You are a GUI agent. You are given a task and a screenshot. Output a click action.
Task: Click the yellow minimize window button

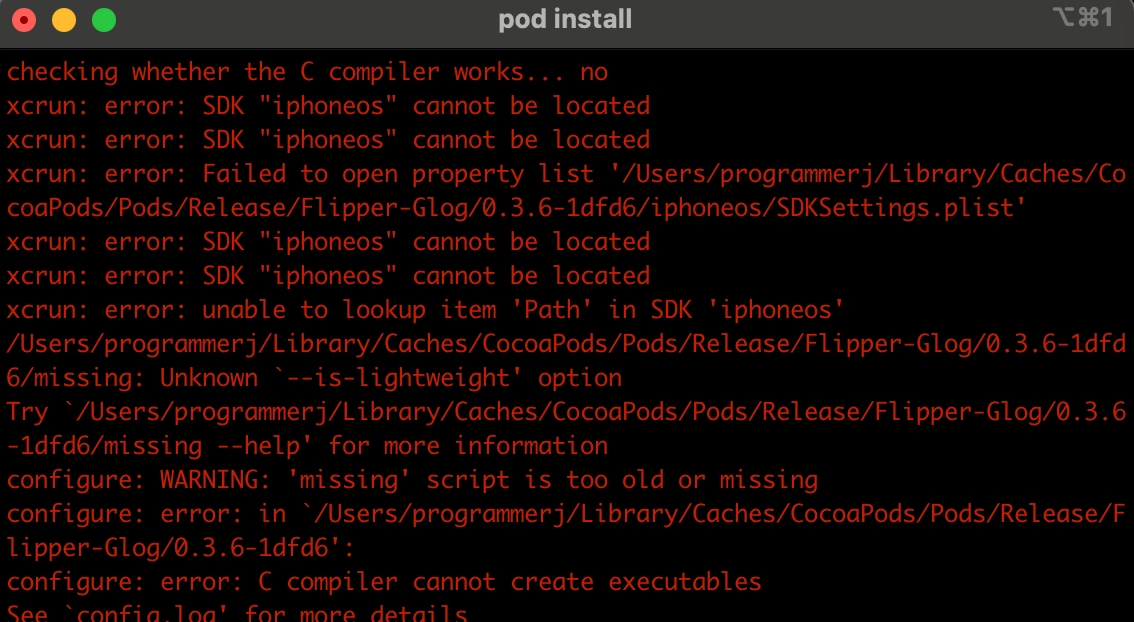point(64,19)
